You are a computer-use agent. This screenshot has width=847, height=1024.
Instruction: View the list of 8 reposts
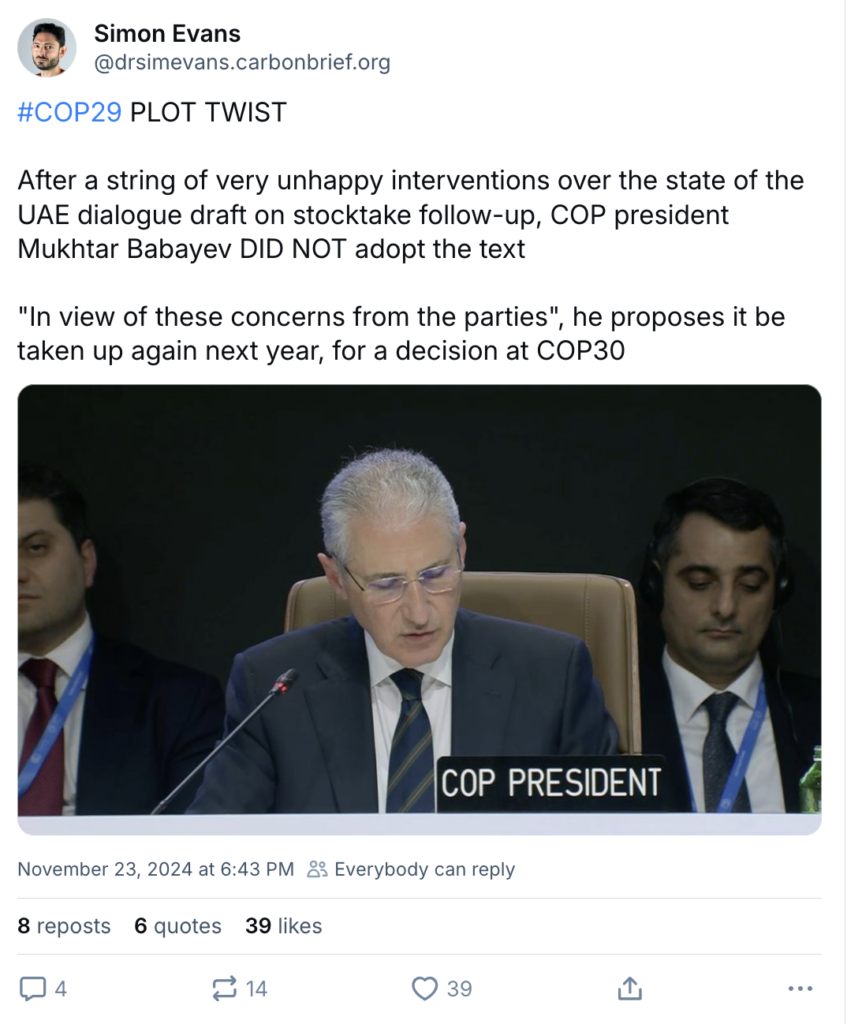(63, 926)
